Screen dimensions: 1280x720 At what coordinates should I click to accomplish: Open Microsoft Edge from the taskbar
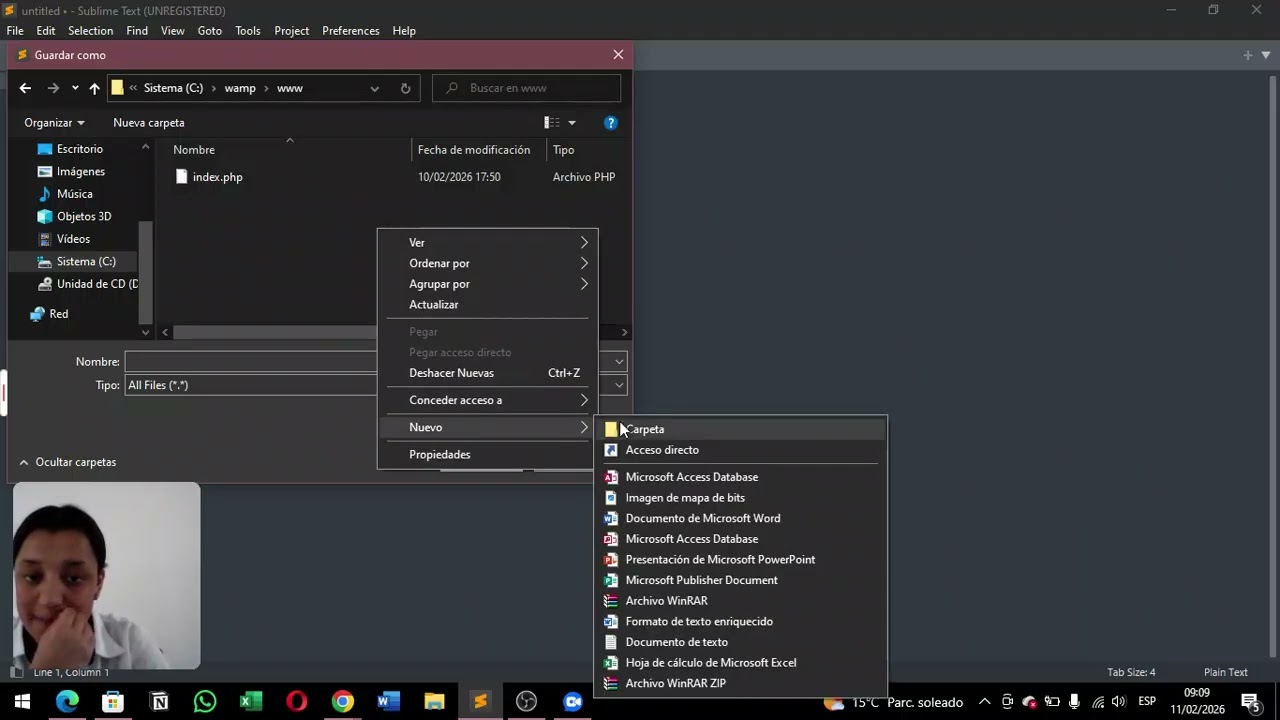[67, 702]
